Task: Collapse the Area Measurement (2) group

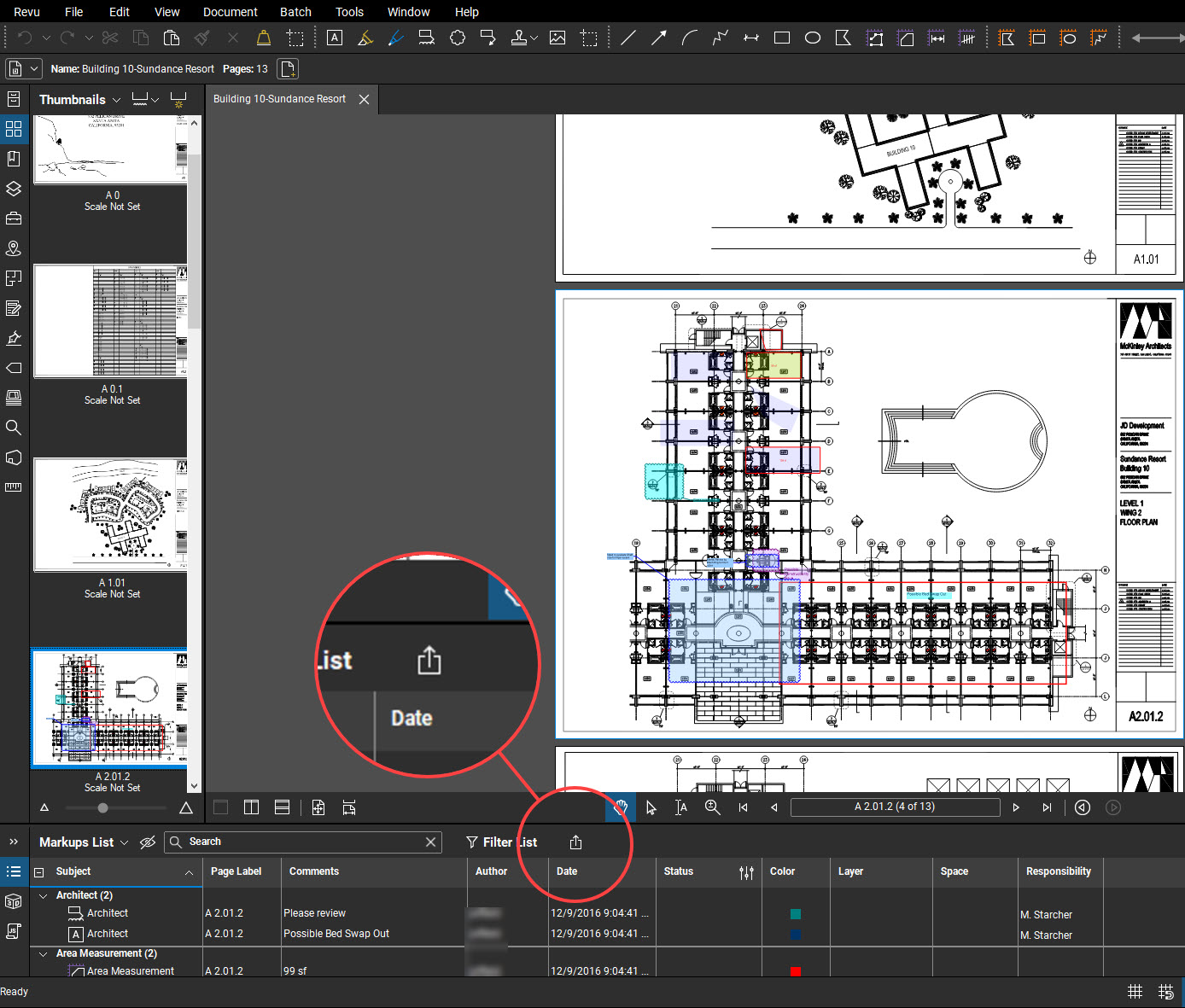Action: point(44,953)
